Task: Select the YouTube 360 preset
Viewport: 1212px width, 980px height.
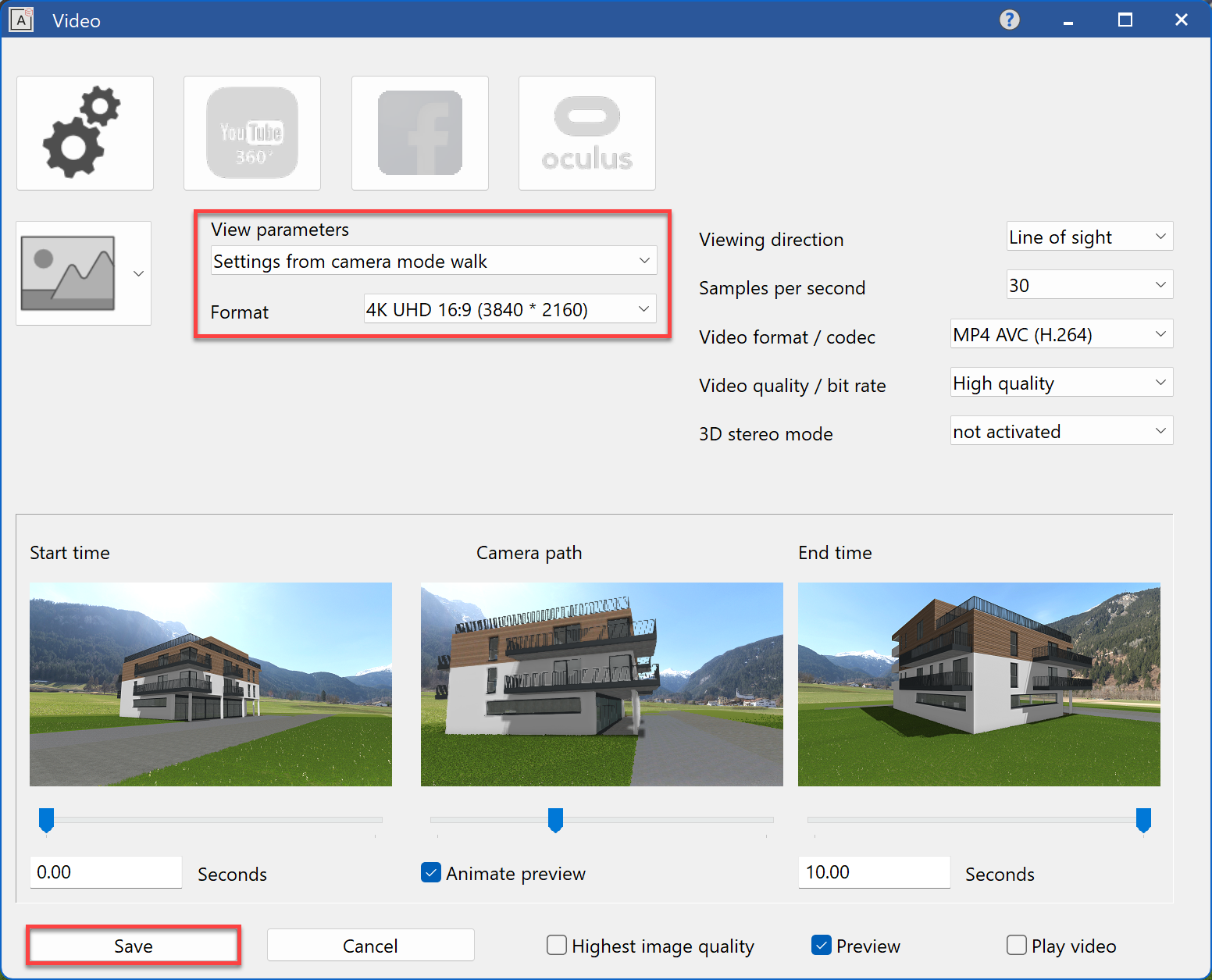Action: point(252,133)
